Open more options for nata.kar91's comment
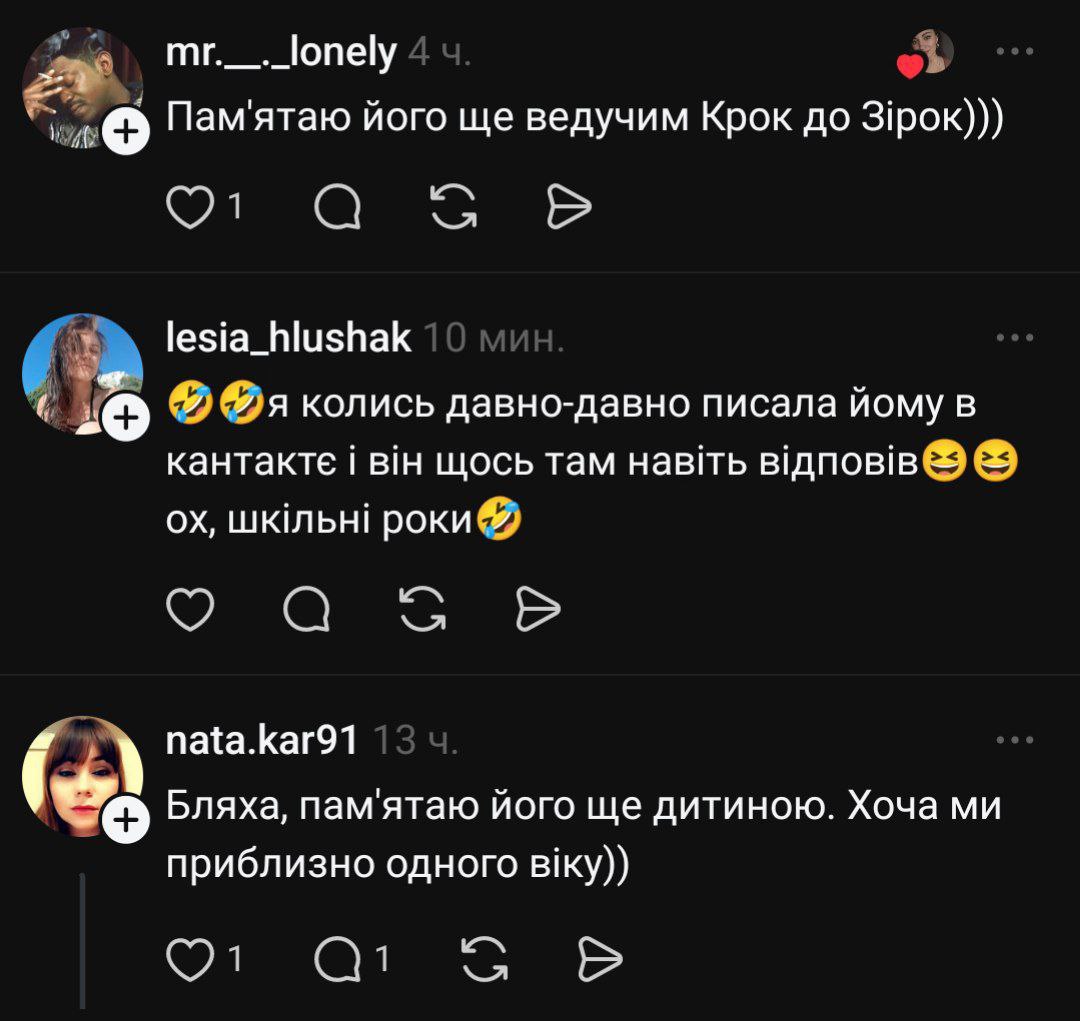1080x1021 pixels. click(1015, 740)
